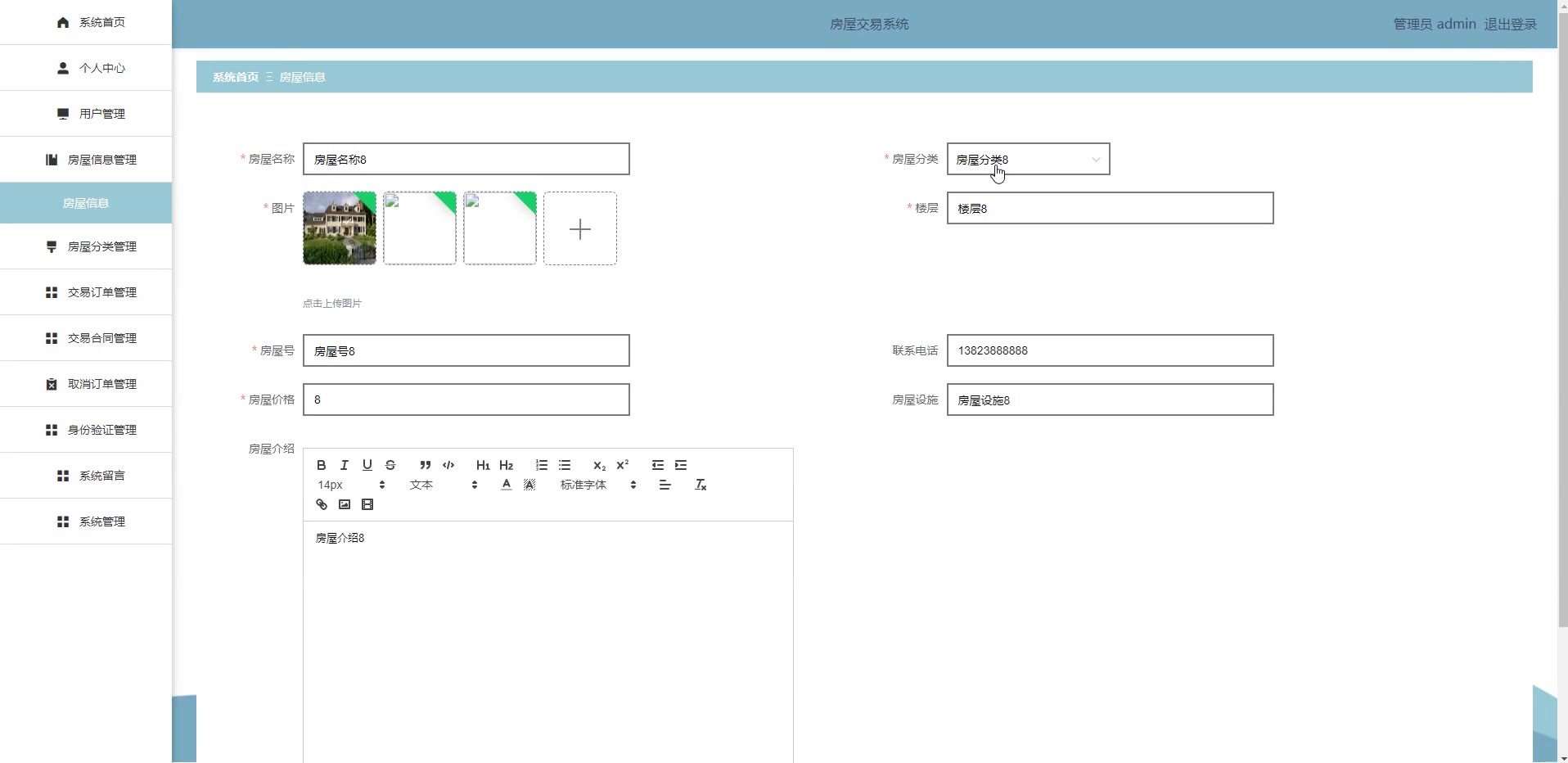Insert a code block in the editor
Screen dimensions: 1568x763
pyautogui.click(x=448, y=465)
